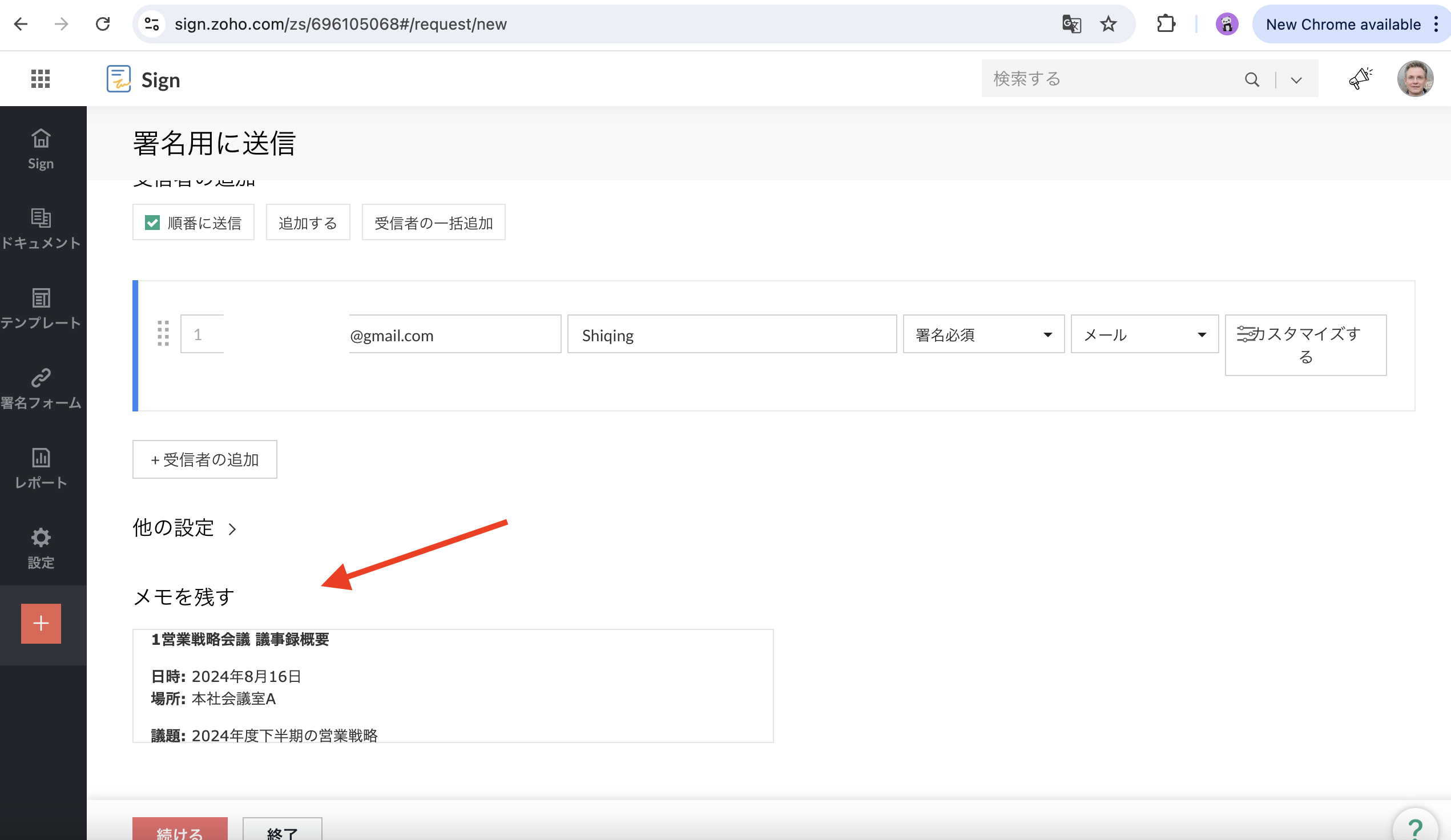Click the search magnifier icon

tap(1252, 79)
